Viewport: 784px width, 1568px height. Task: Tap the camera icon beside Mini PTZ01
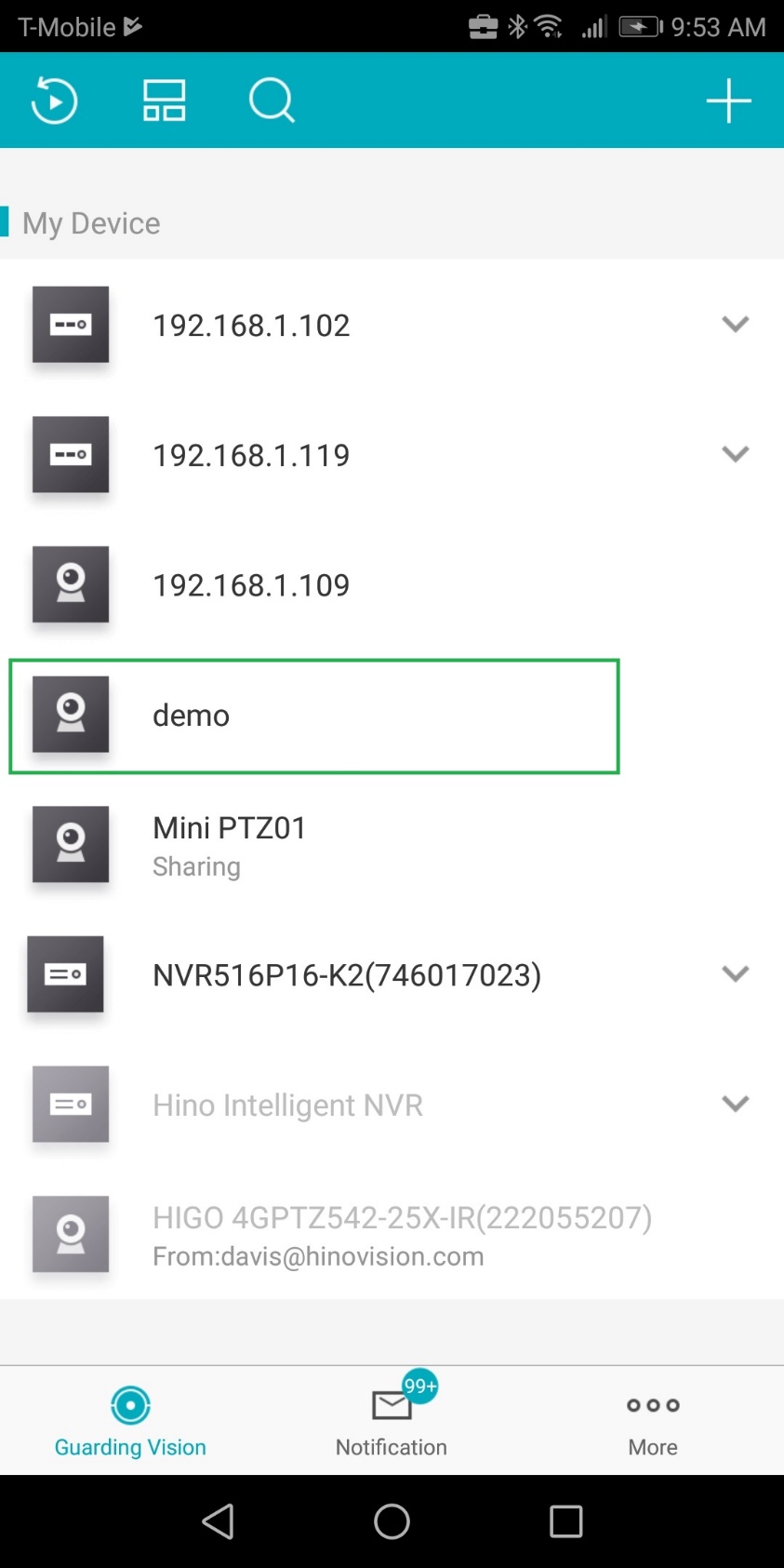71,844
